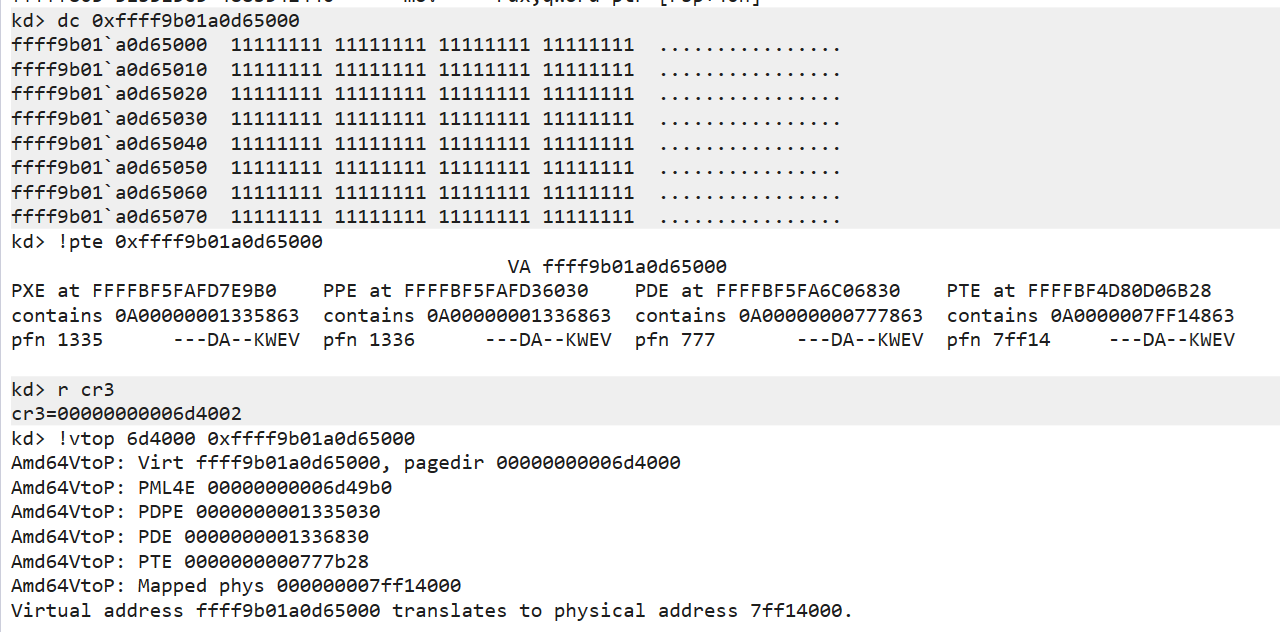Click the PML4E 00000000006d49b0 line
Viewport: 1280px width, 632px height.
click(x=201, y=488)
